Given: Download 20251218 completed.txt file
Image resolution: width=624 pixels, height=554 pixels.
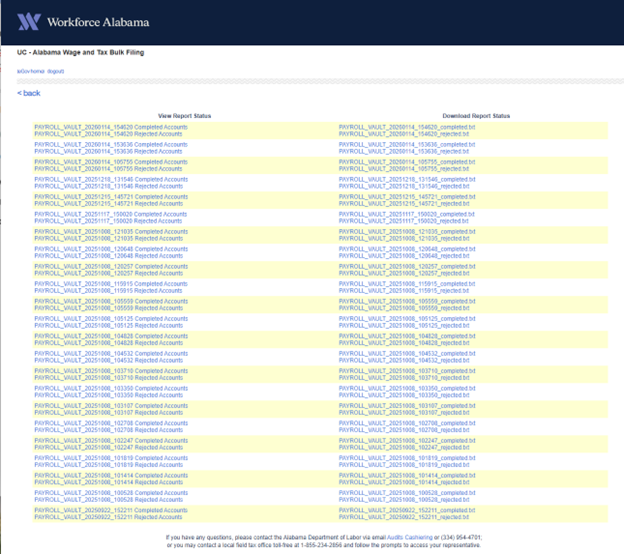Looking at the screenshot, I should (x=407, y=179).
